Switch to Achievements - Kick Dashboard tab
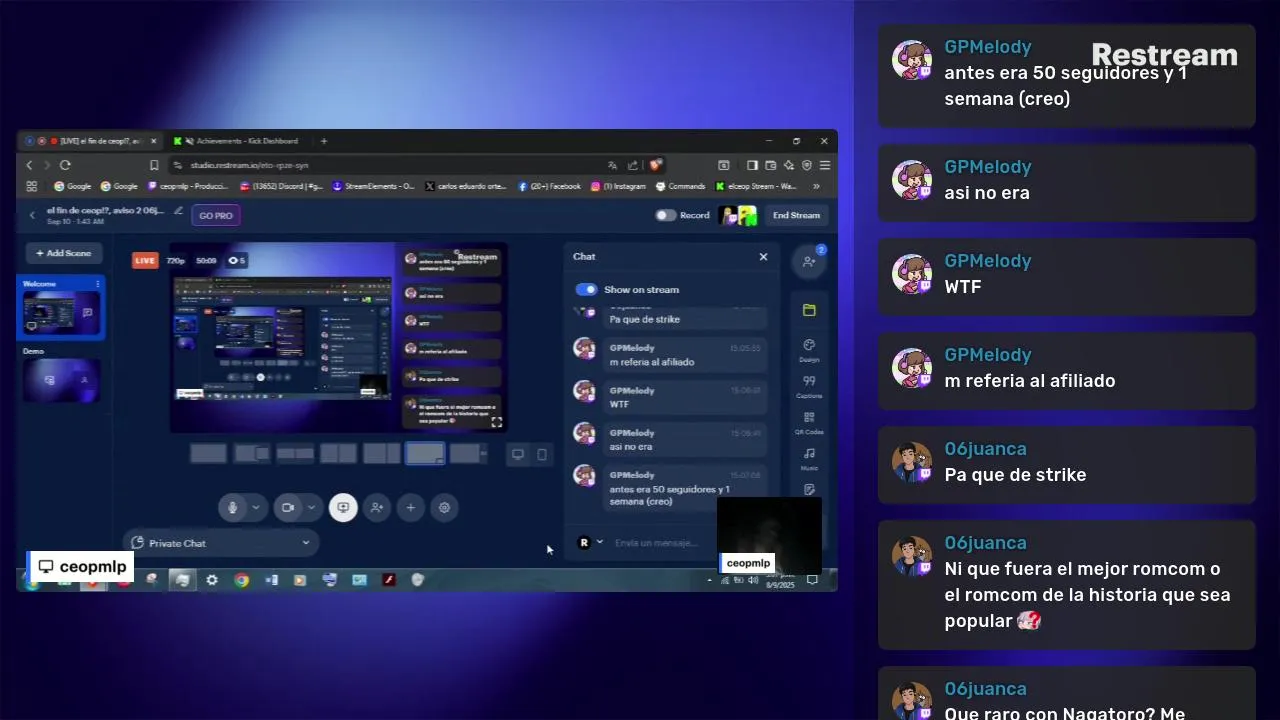Image resolution: width=1280 pixels, height=720 pixels. tap(237, 141)
